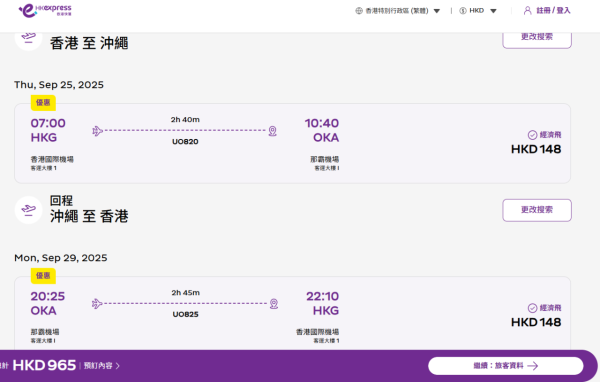Click the 經濟飛 check icon on UO825
The width and height of the screenshot is (600, 382).
[x=532, y=308]
